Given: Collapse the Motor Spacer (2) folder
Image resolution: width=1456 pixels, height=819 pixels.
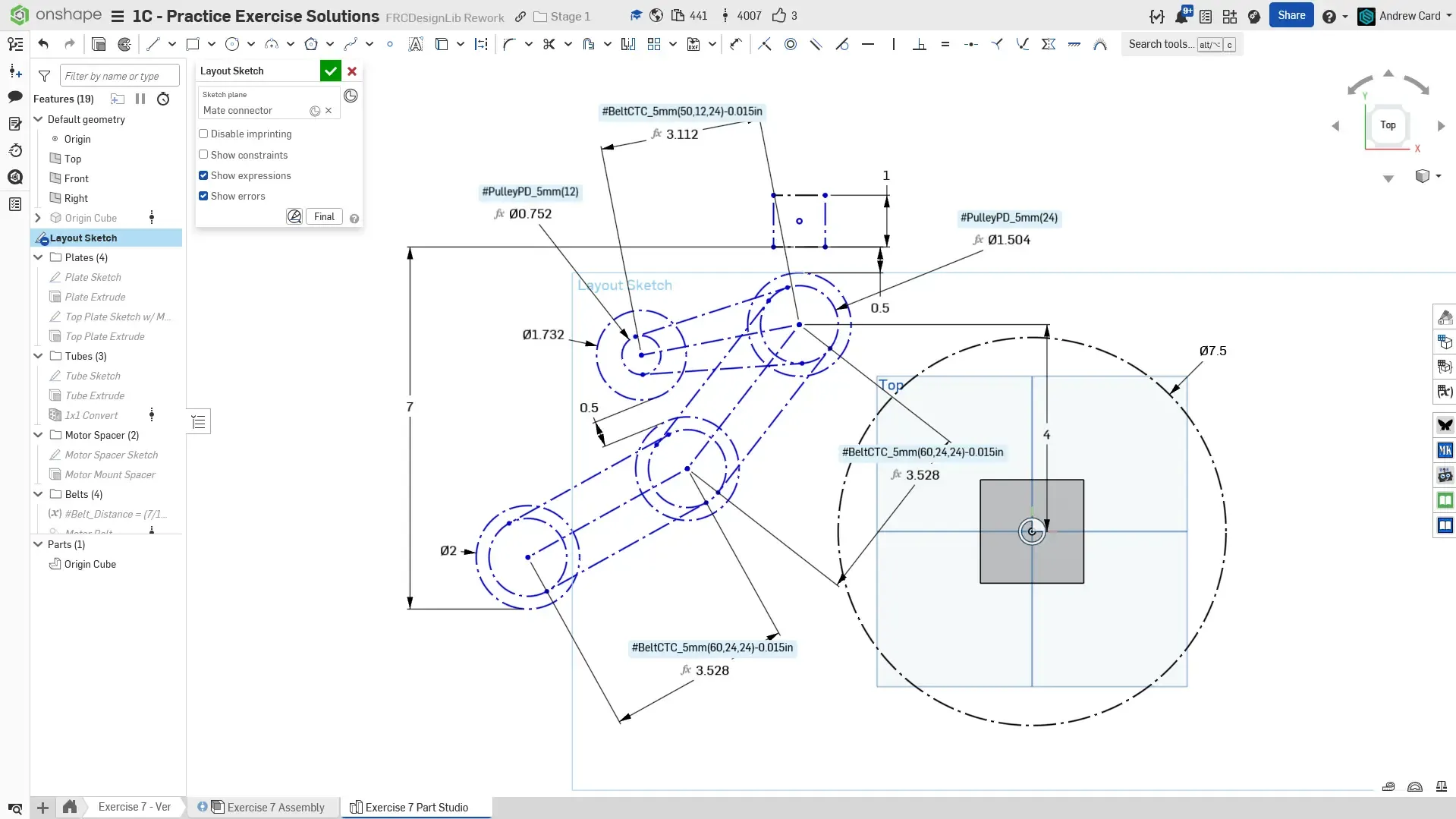Looking at the screenshot, I should (39, 435).
